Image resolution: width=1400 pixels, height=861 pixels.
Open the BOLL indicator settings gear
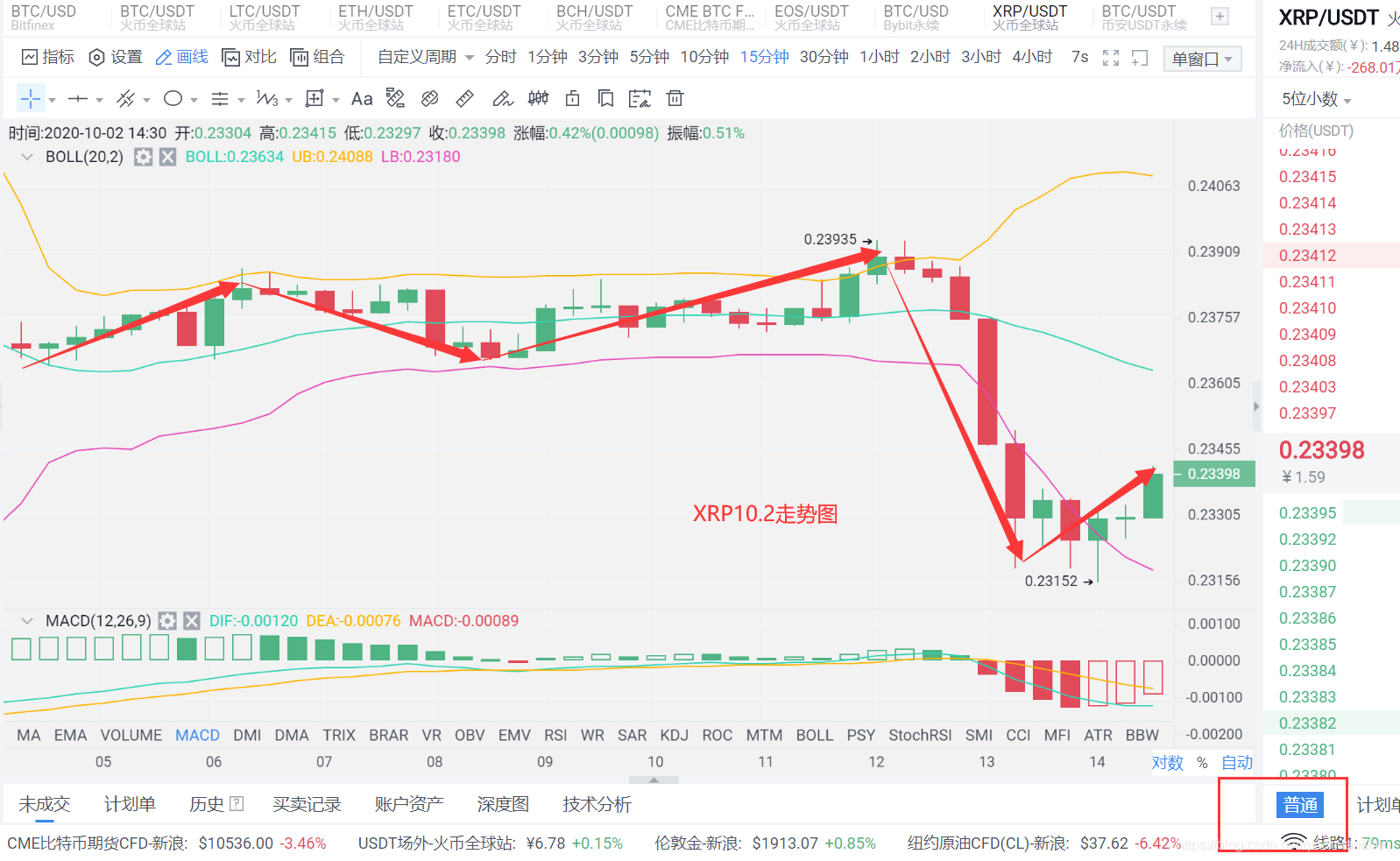(x=144, y=157)
